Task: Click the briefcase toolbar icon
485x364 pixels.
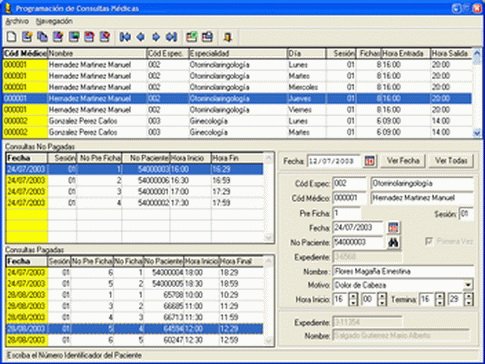Action: coord(207,37)
